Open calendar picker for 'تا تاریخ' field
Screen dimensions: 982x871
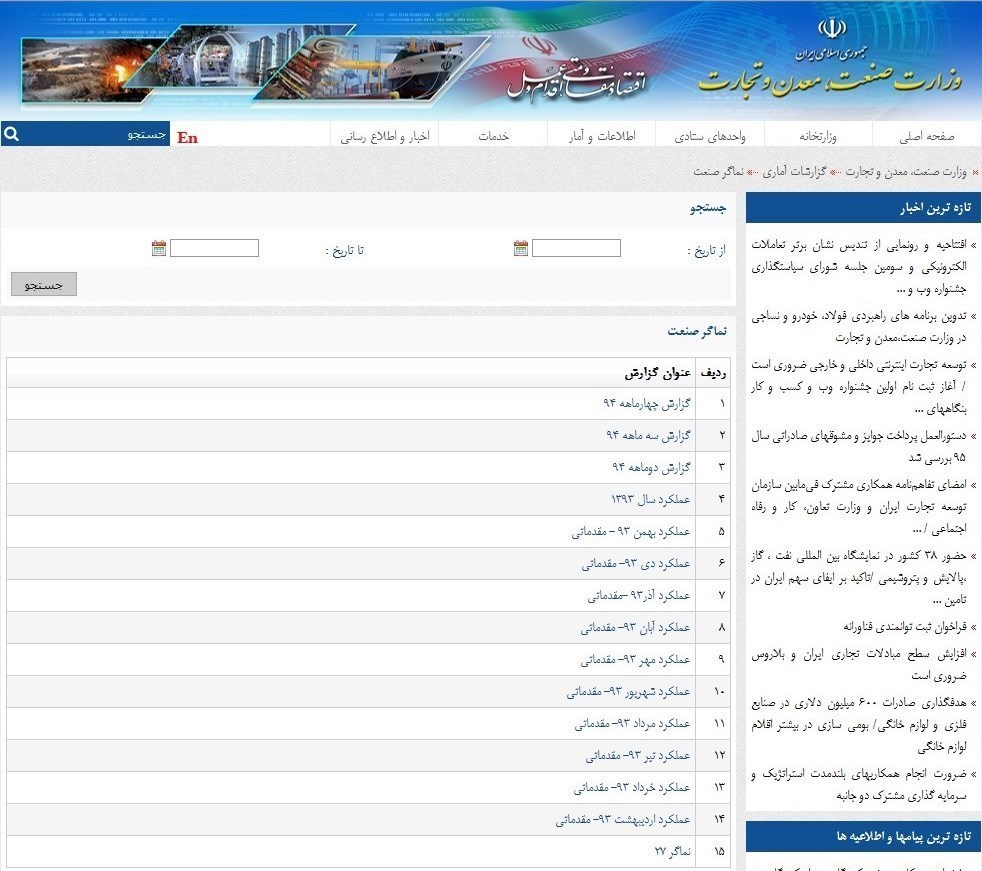(159, 248)
